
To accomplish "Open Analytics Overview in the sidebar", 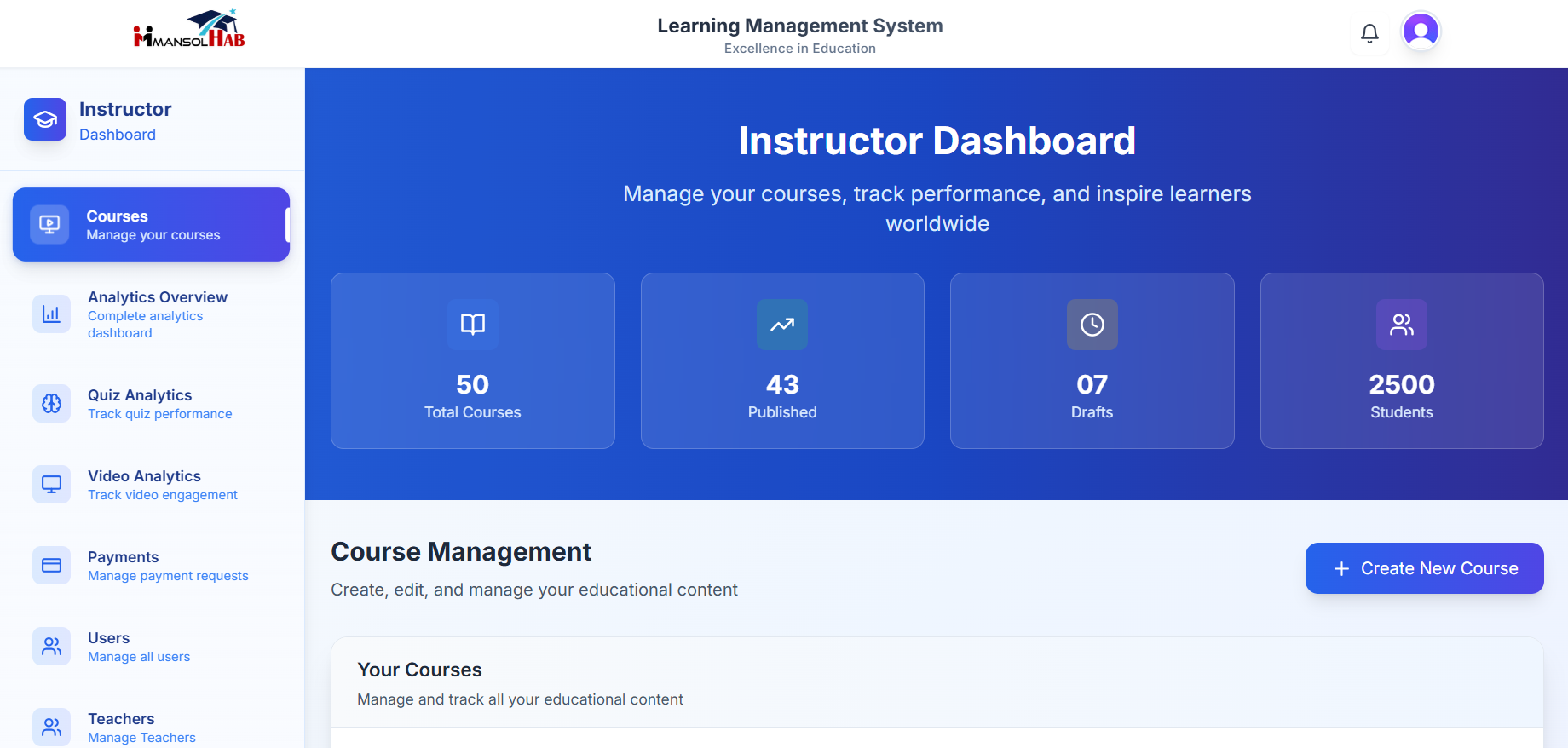I will (158, 297).
